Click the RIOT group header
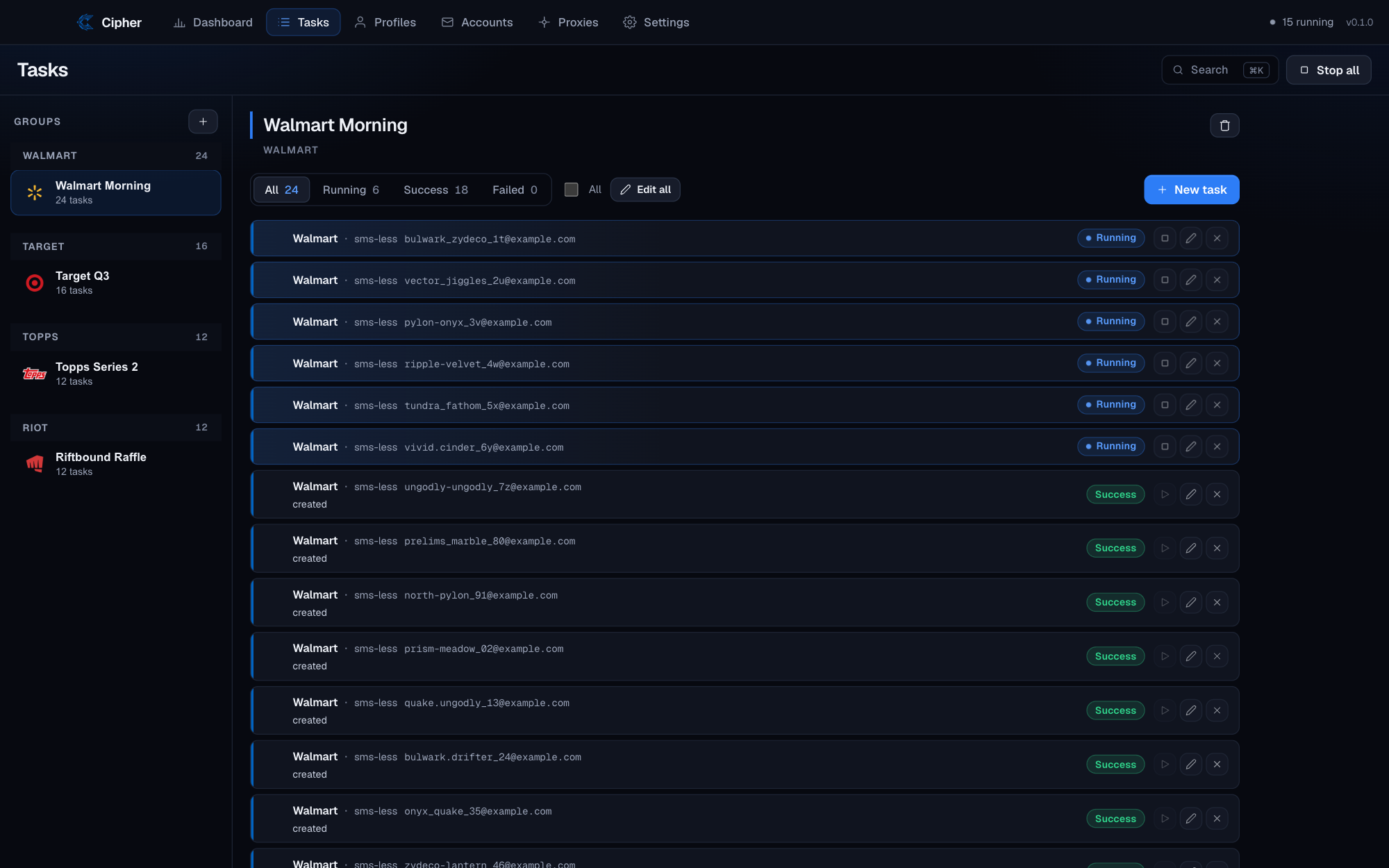1389x868 pixels. point(116,428)
